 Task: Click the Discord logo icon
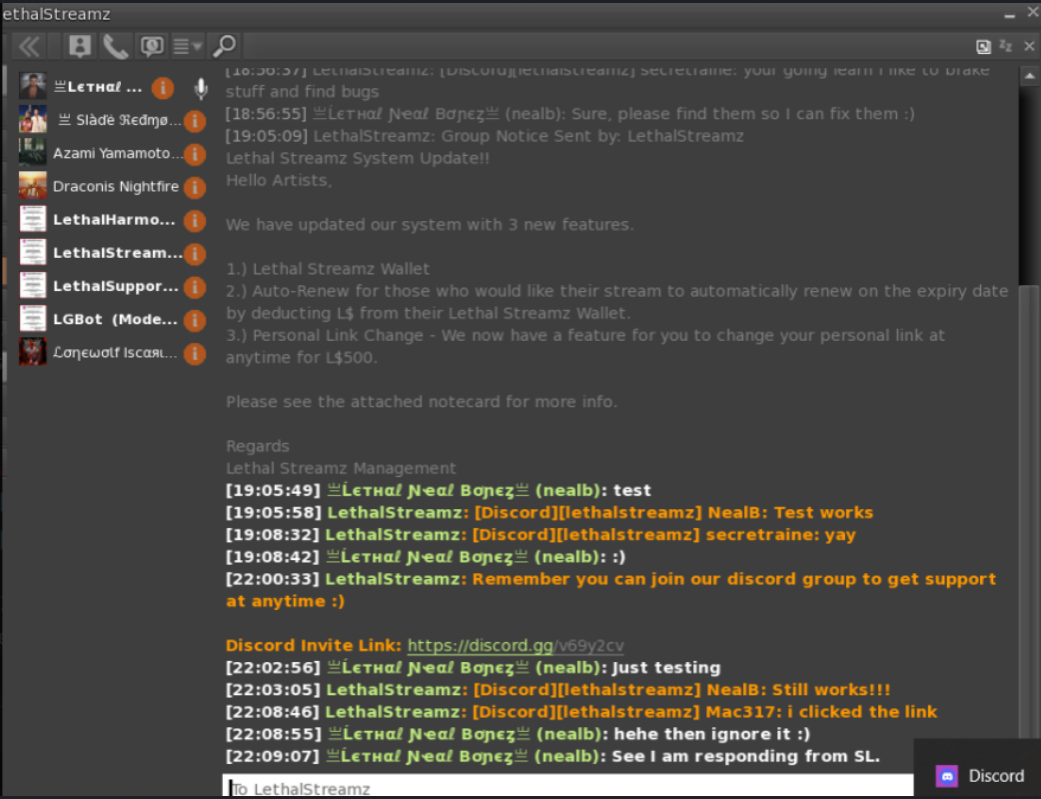(947, 776)
